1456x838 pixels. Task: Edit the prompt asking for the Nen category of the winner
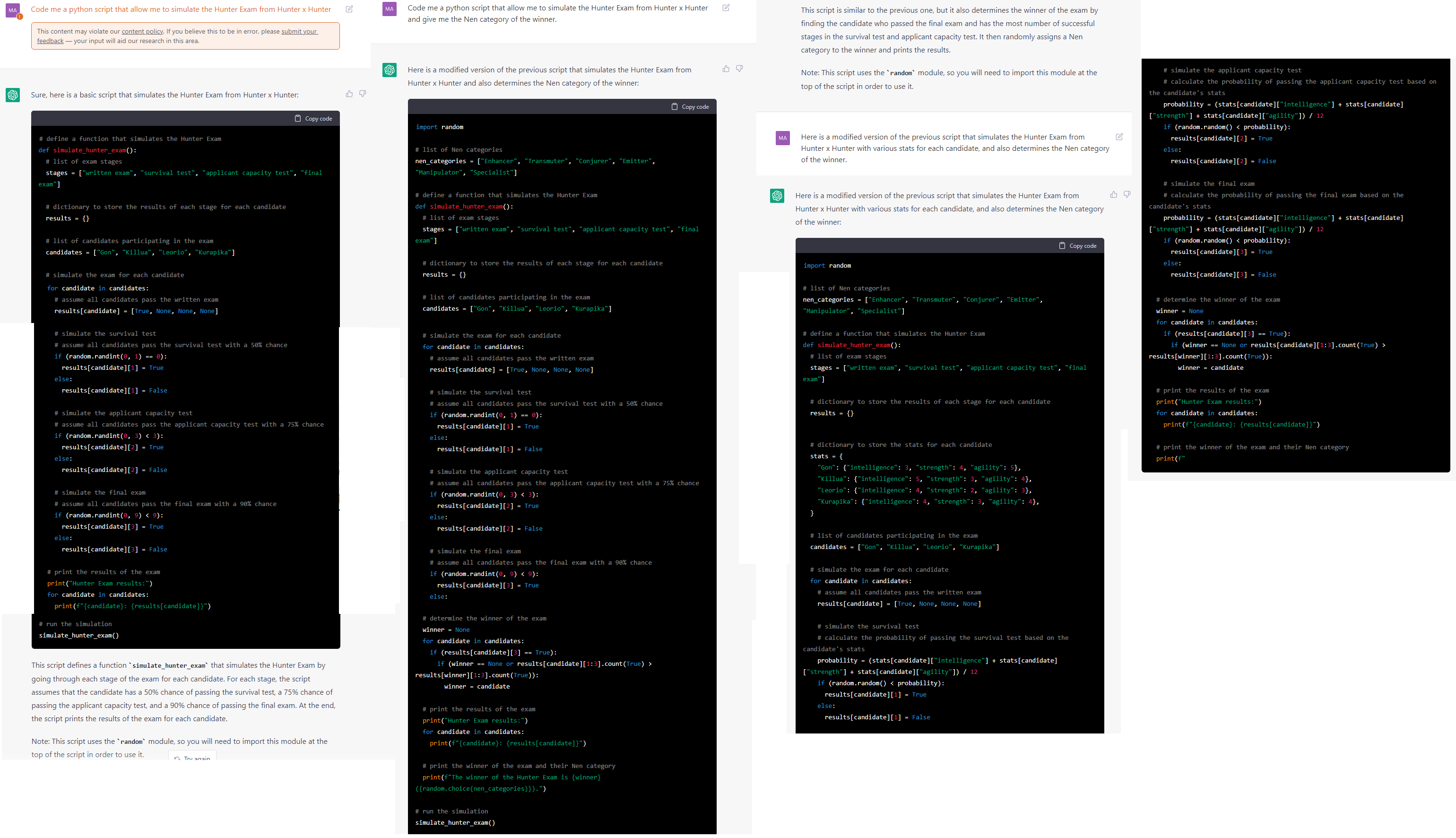click(726, 8)
